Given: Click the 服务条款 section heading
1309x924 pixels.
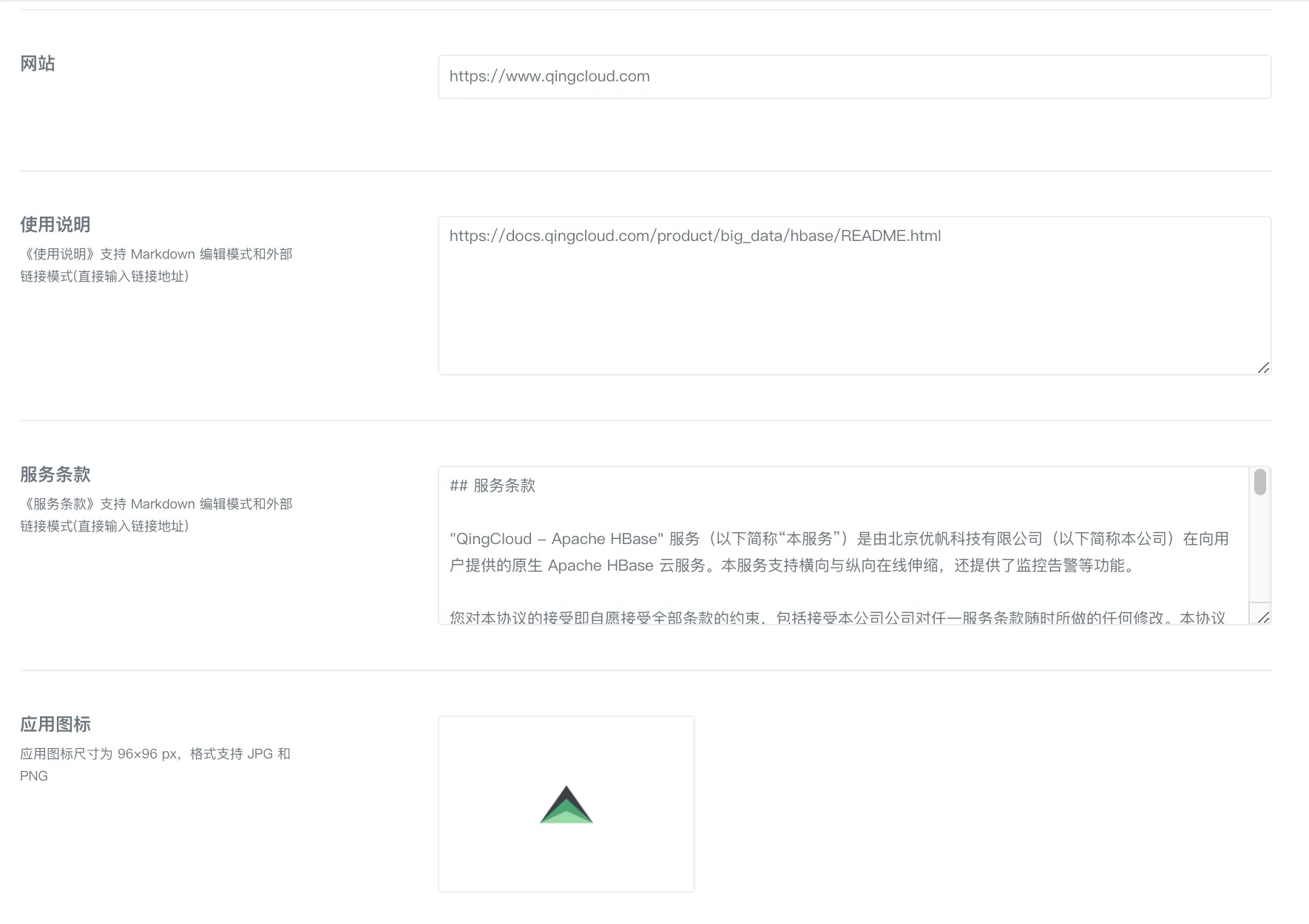Looking at the screenshot, I should [x=55, y=475].
